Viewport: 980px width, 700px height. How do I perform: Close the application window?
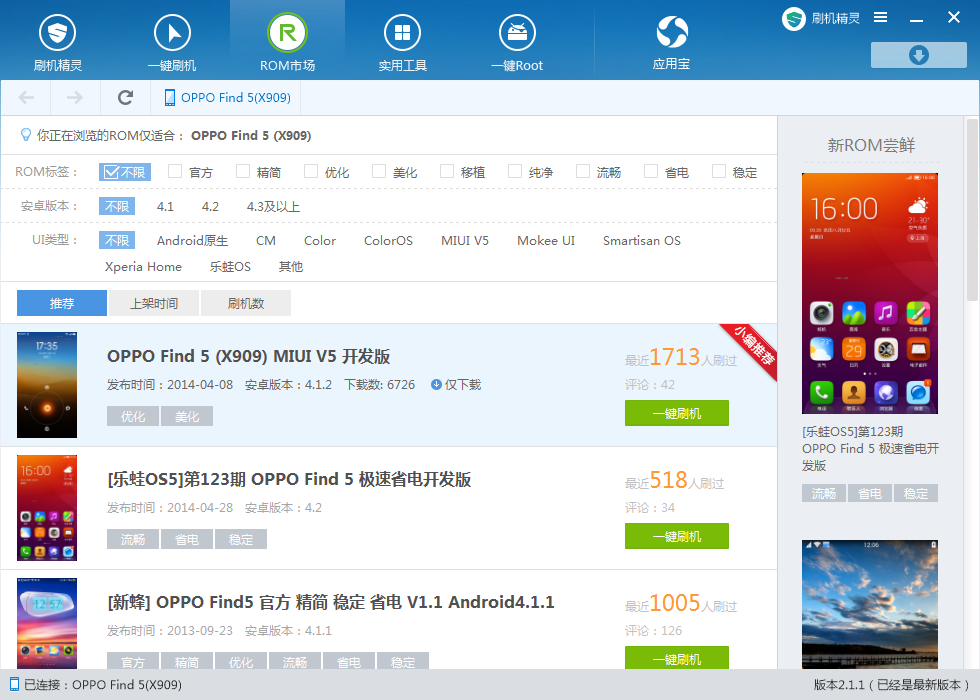coord(954,18)
